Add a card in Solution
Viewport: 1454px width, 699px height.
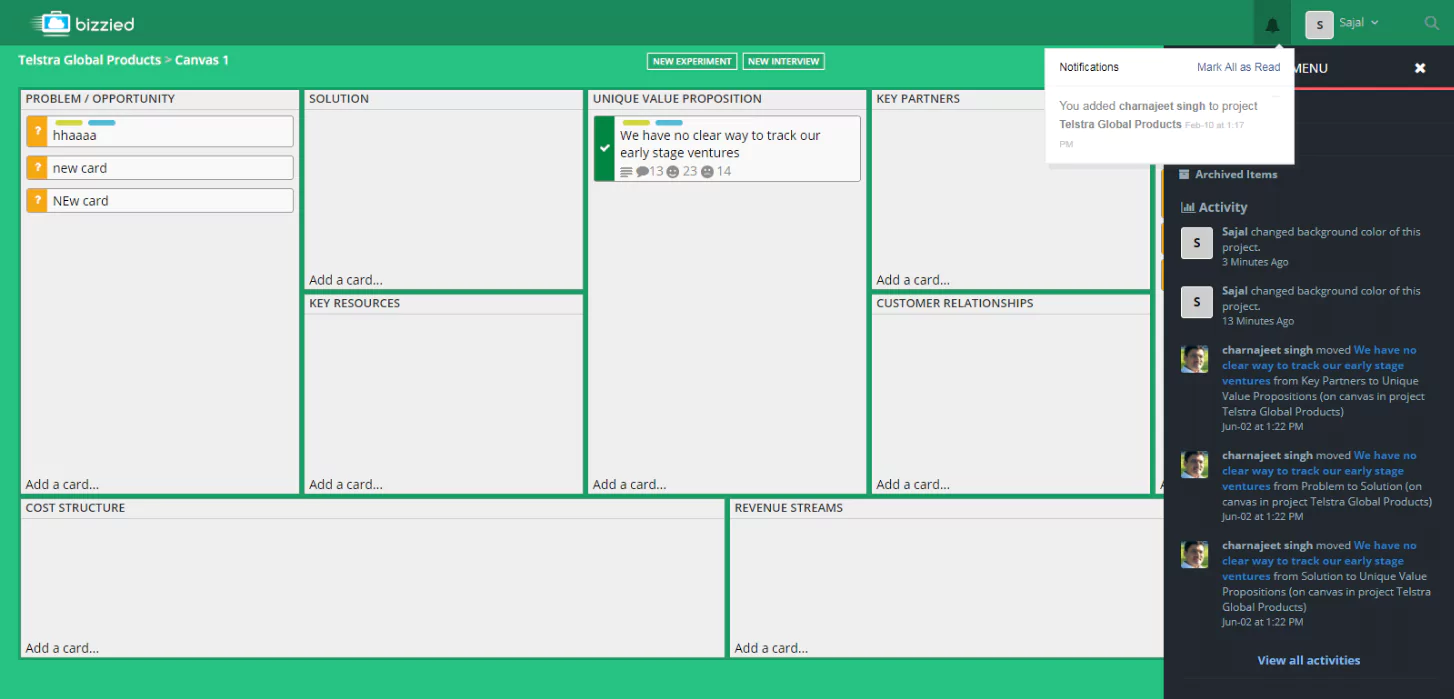pyautogui.click(x=346, y=280)
